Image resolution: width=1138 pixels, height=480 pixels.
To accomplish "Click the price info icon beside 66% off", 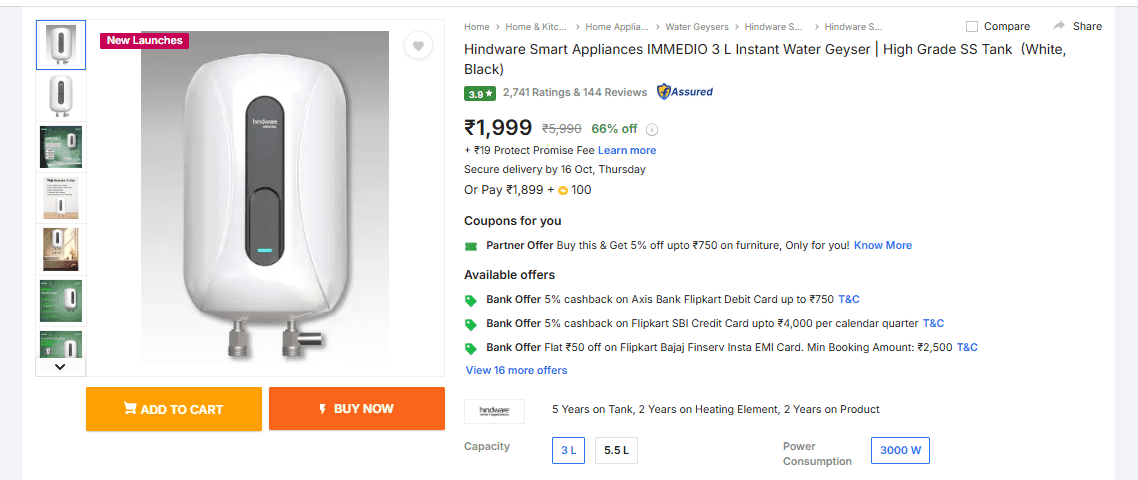I will [x=652, y=129].
